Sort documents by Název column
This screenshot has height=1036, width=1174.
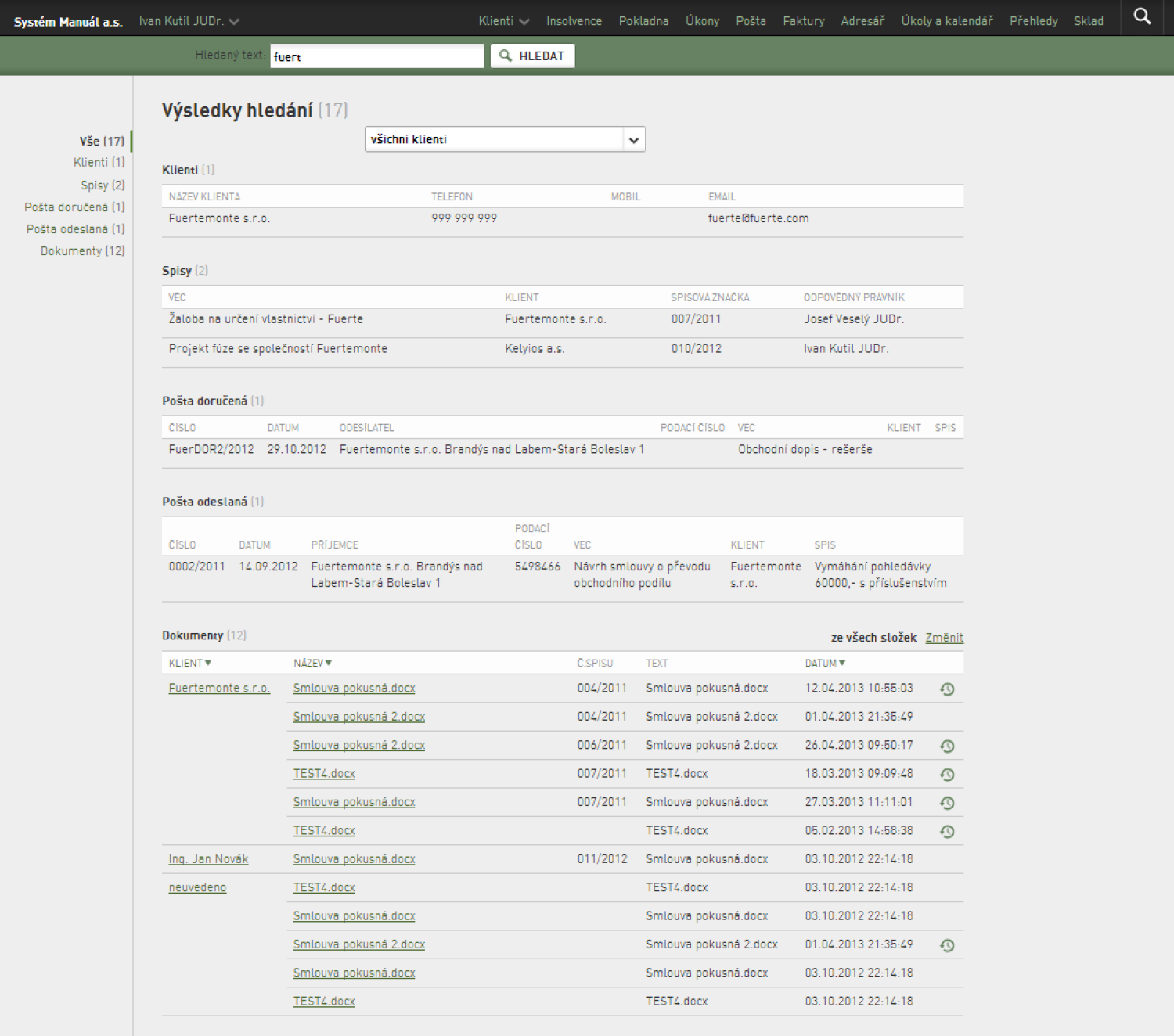(312, 663)
